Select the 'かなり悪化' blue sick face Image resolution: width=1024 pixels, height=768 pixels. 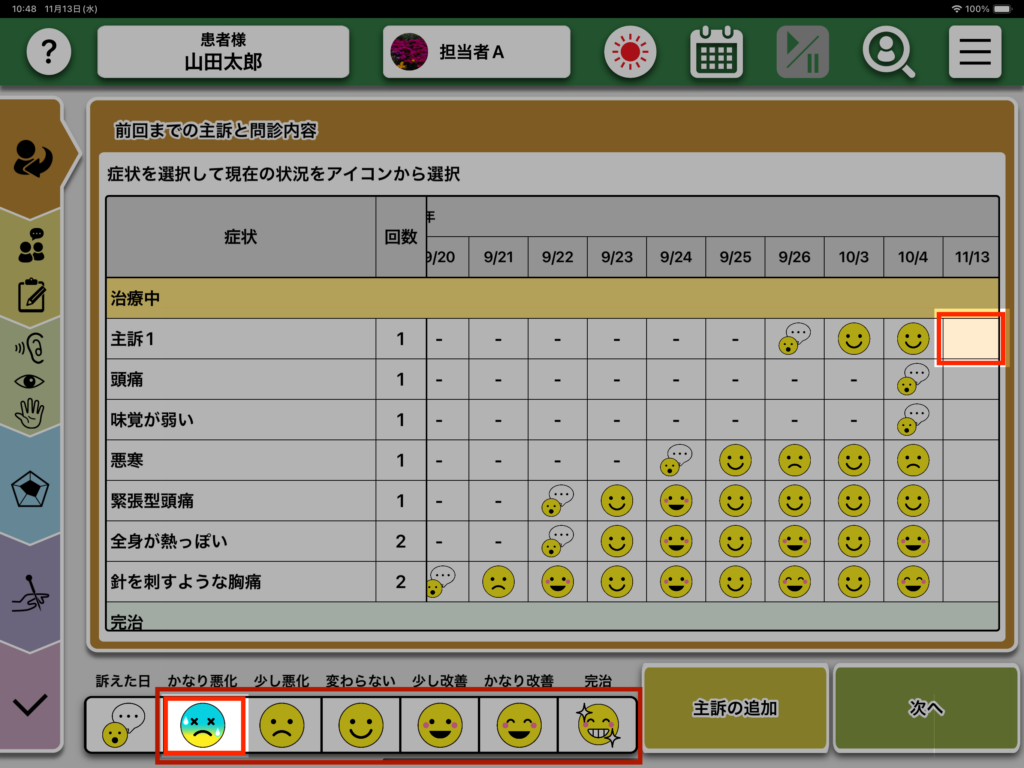[204, 726]
